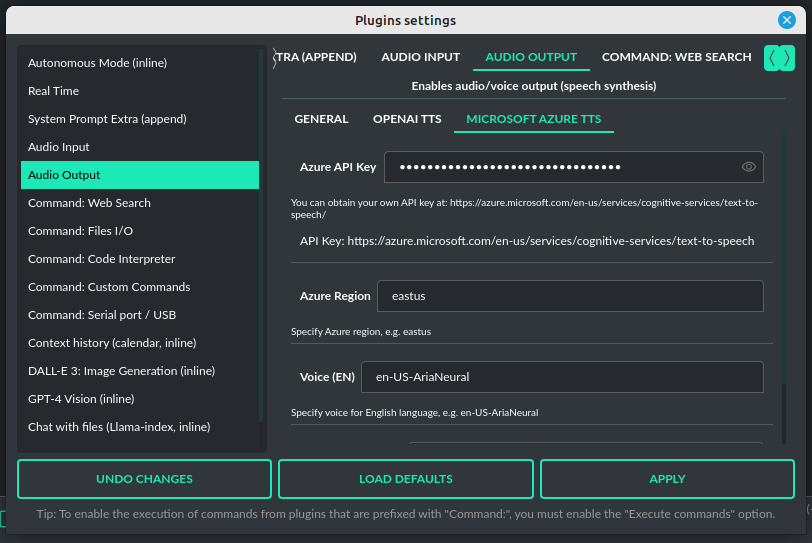Select the Audio Input top tab

(x=420, y=57)
